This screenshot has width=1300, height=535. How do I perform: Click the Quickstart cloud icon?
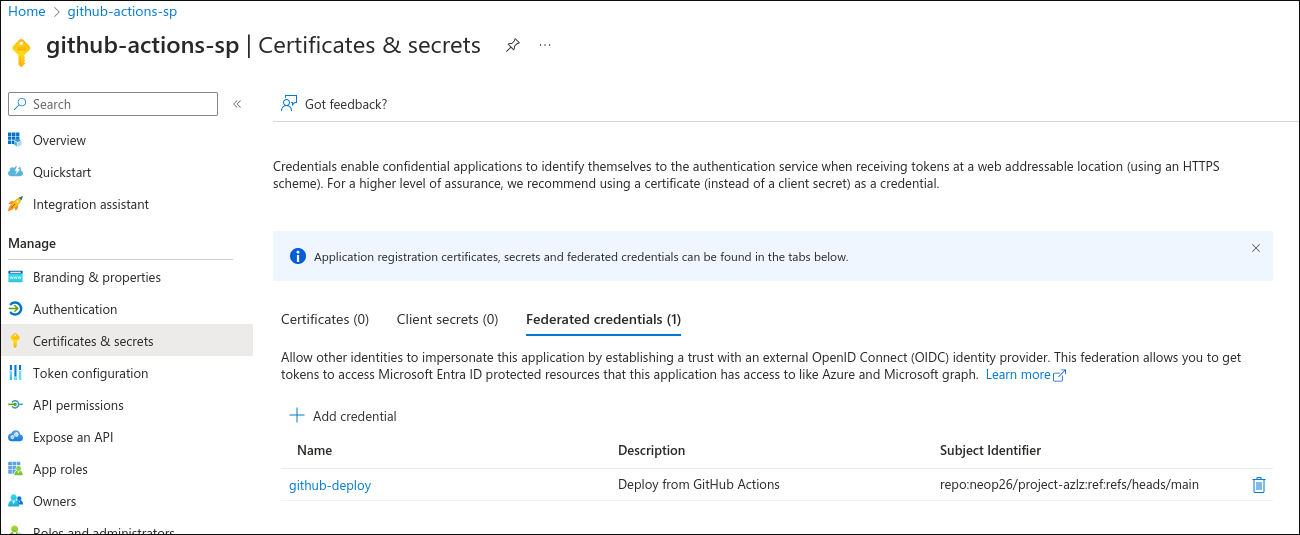(15, 172)
